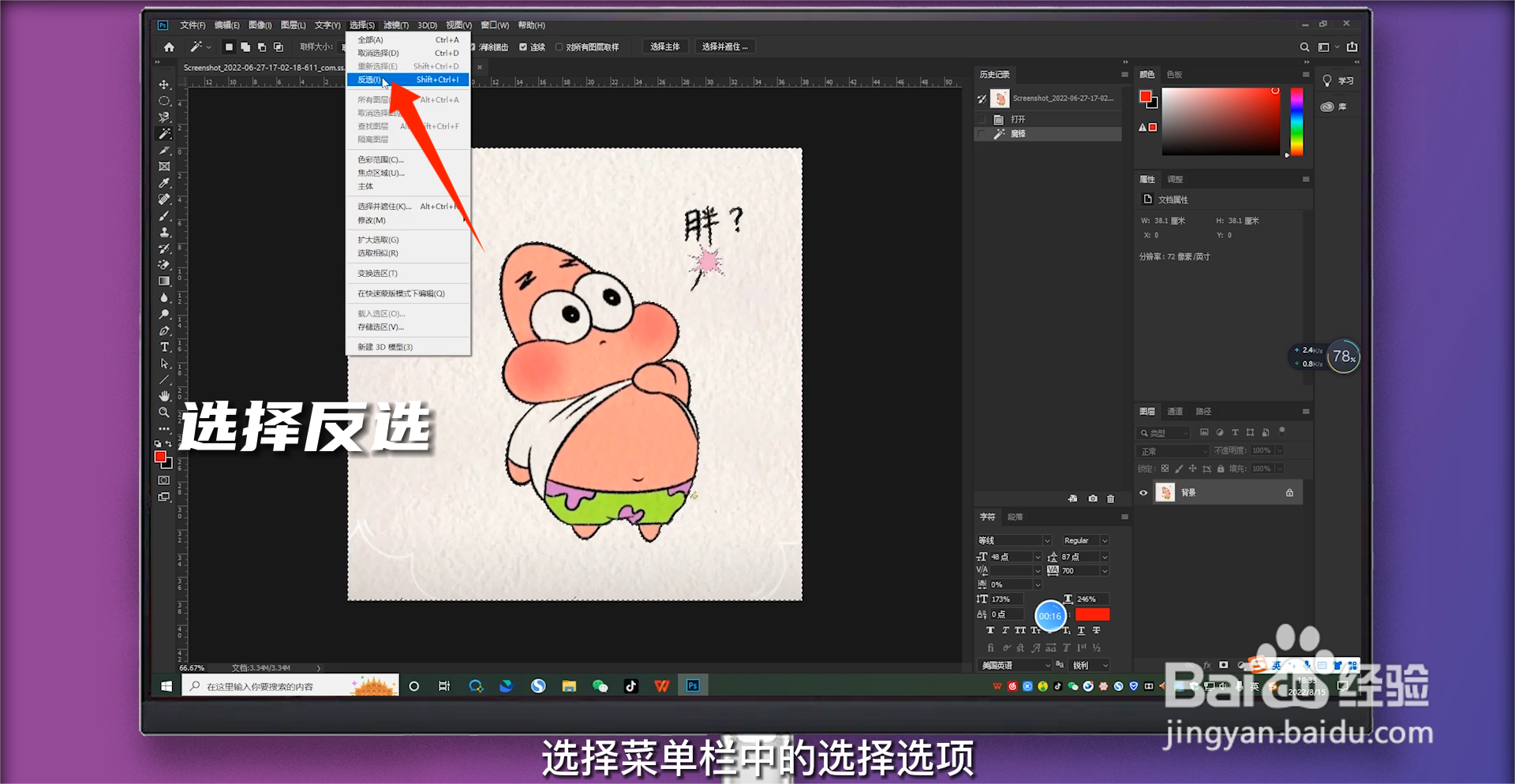Select the Brush tool
1515x784 pixels.
pyautogui.click(x=164, y=216)
